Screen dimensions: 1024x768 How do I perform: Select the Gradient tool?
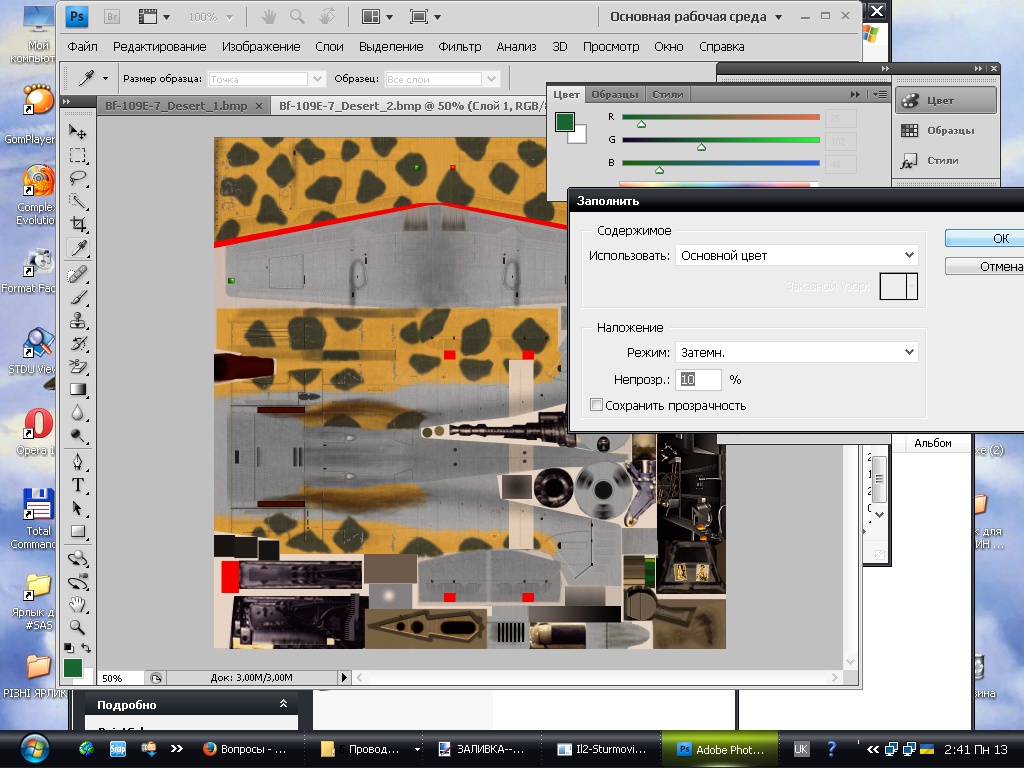(78, 389)
